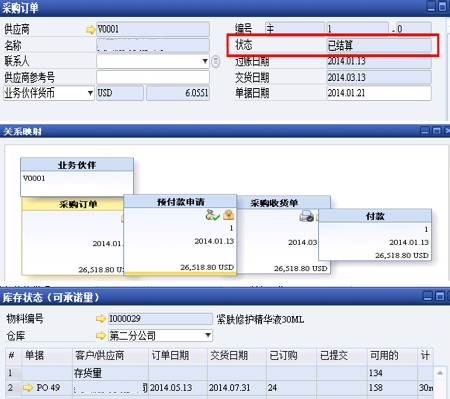Select the 预付款申请 card header

tap(180, 202)
